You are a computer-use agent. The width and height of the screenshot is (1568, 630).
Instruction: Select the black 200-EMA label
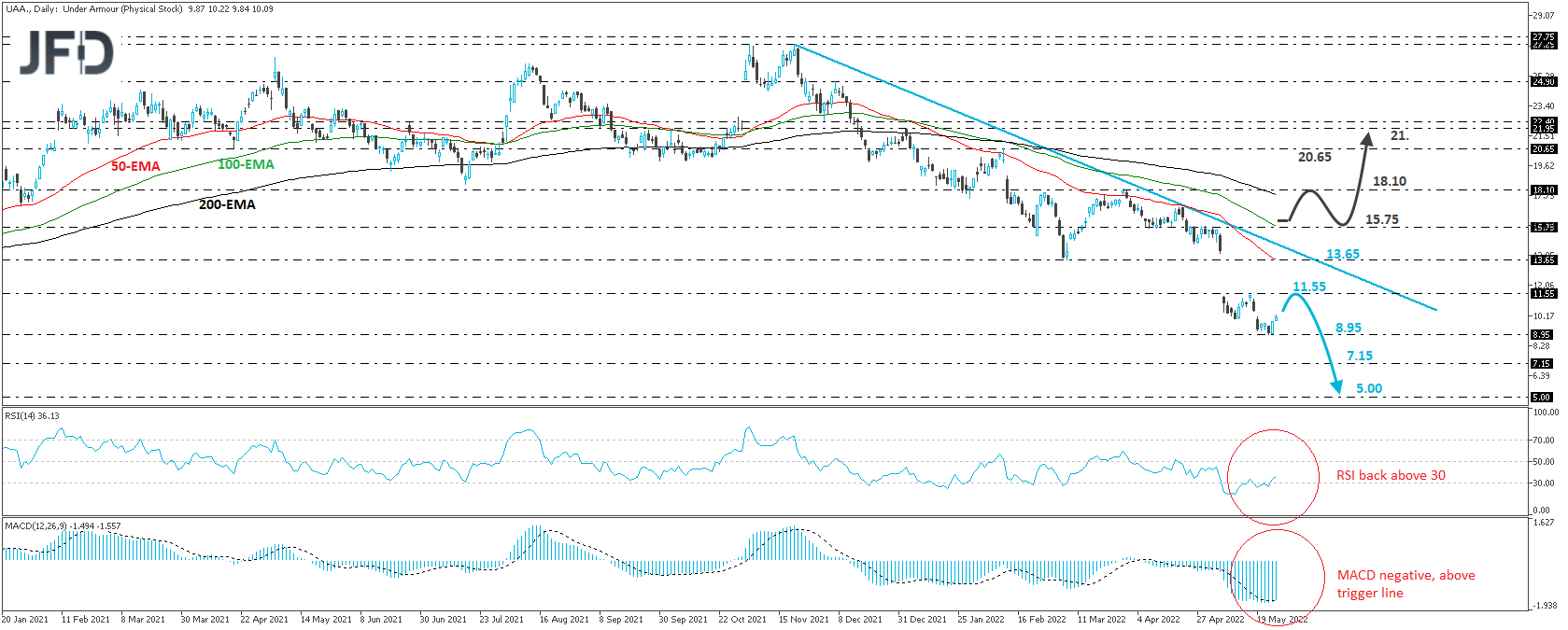point(227,203)
